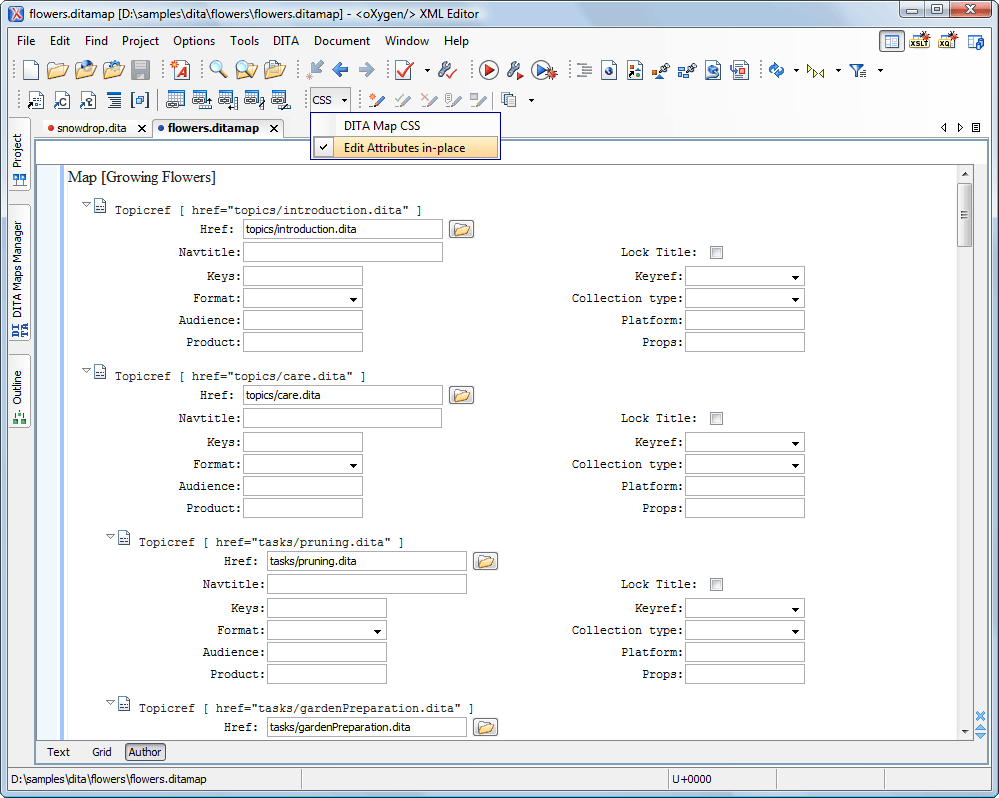The width and height of the screenshot is (999, 798).
Task: Open Format dropdown for pruning.dita topicref
Action: (x=378, y=631)
